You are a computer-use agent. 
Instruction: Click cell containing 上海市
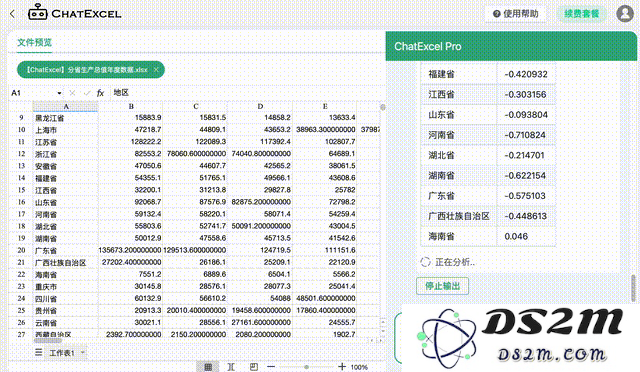65,130
